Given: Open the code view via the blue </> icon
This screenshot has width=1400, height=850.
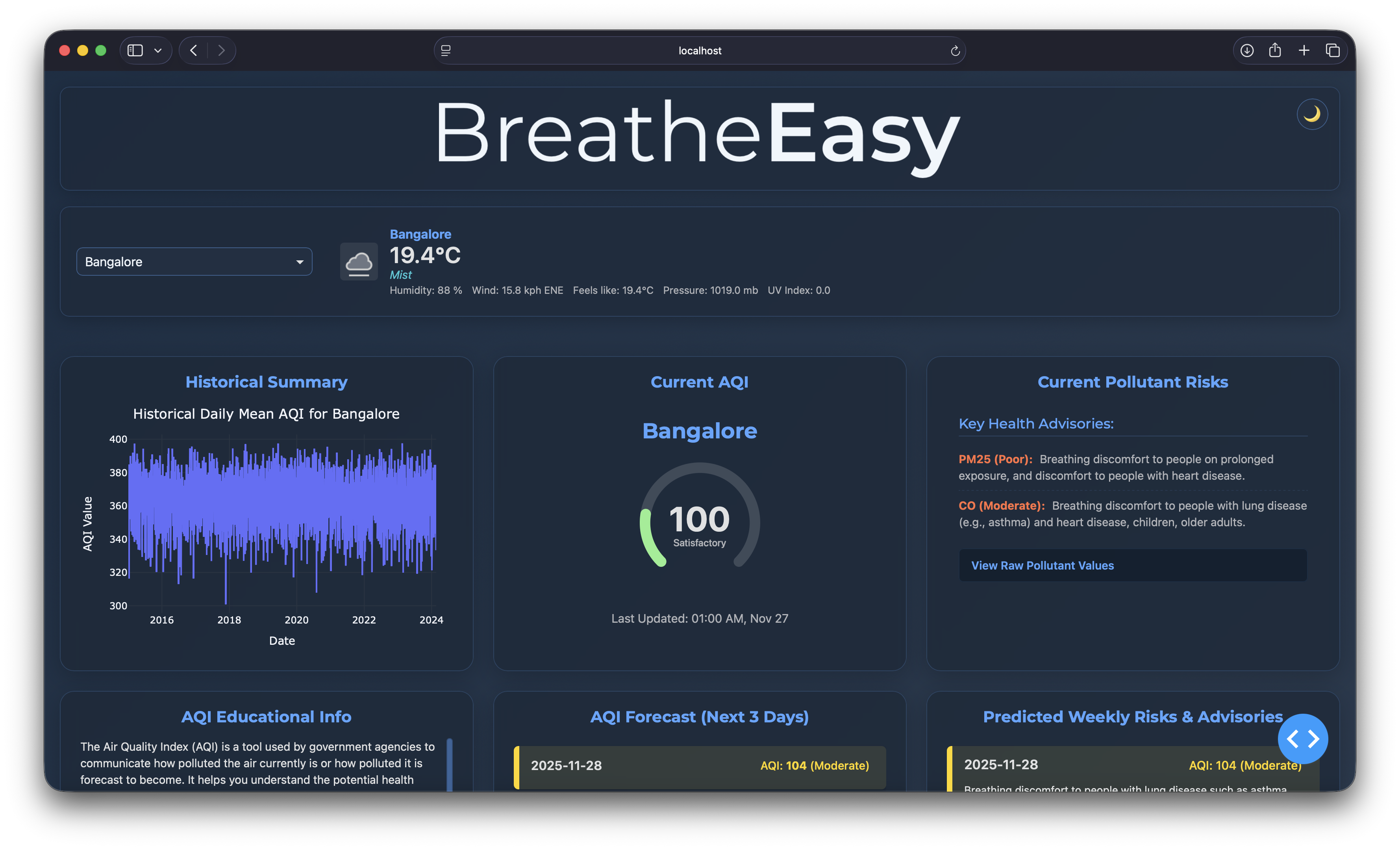Looking at the screenshot, I should [1303, 739].
